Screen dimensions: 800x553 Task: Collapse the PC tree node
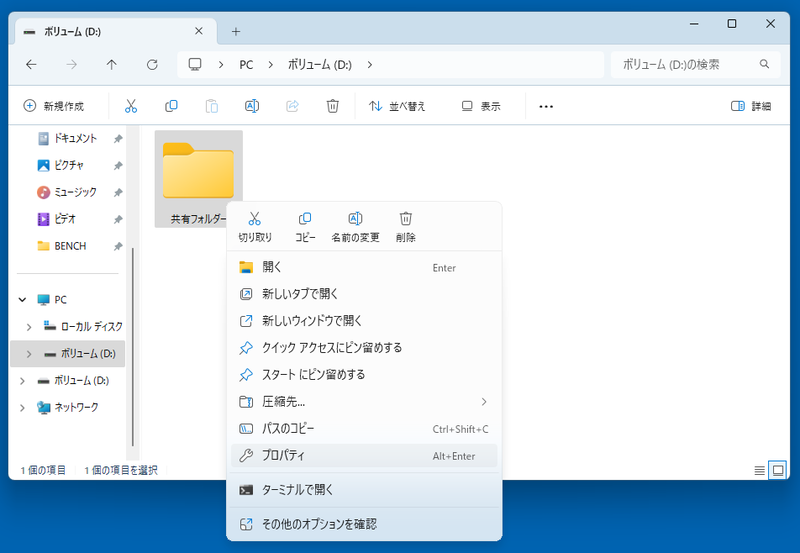click(22, 299)
